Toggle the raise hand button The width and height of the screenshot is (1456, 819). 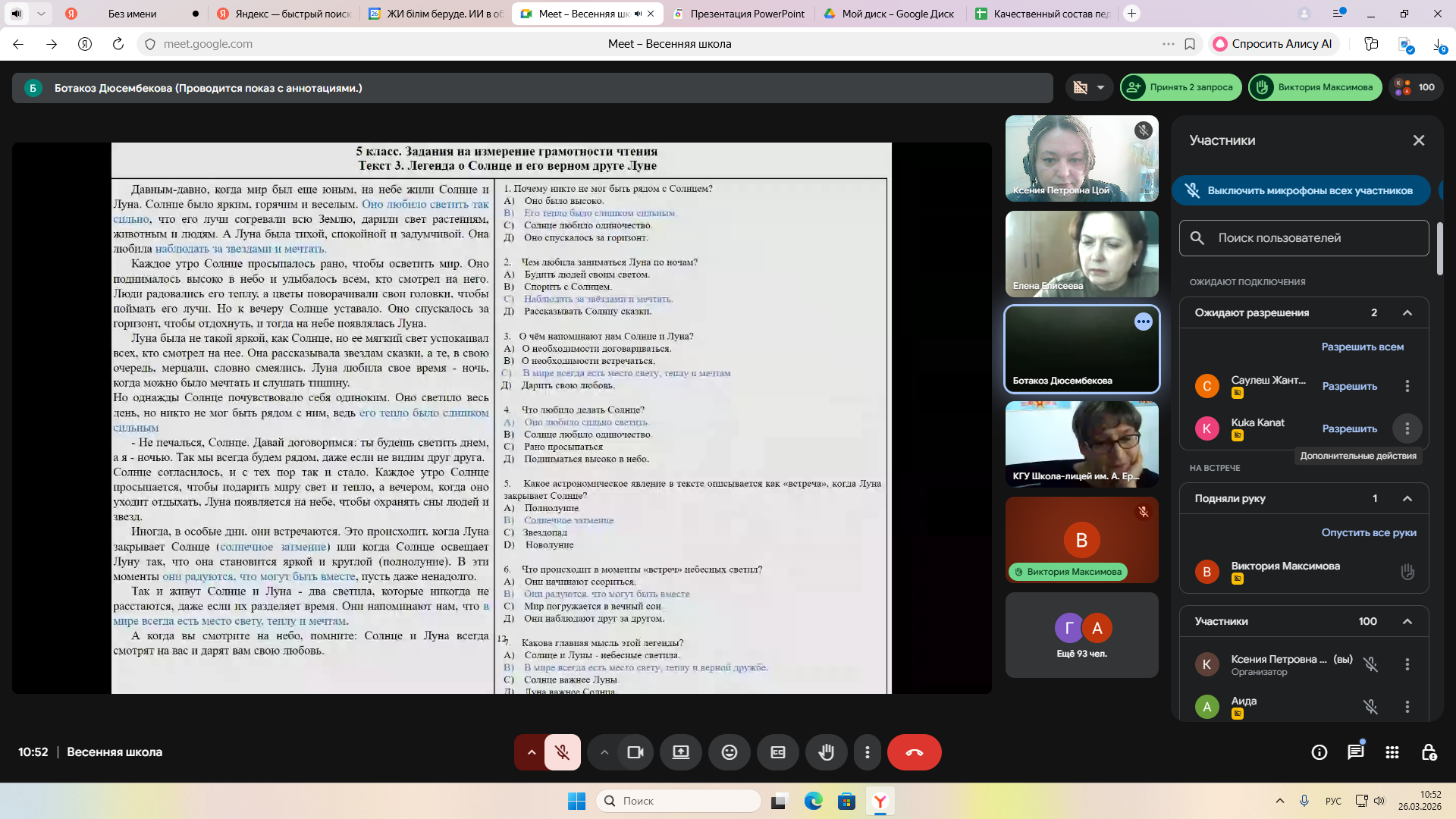pos(826,752)
